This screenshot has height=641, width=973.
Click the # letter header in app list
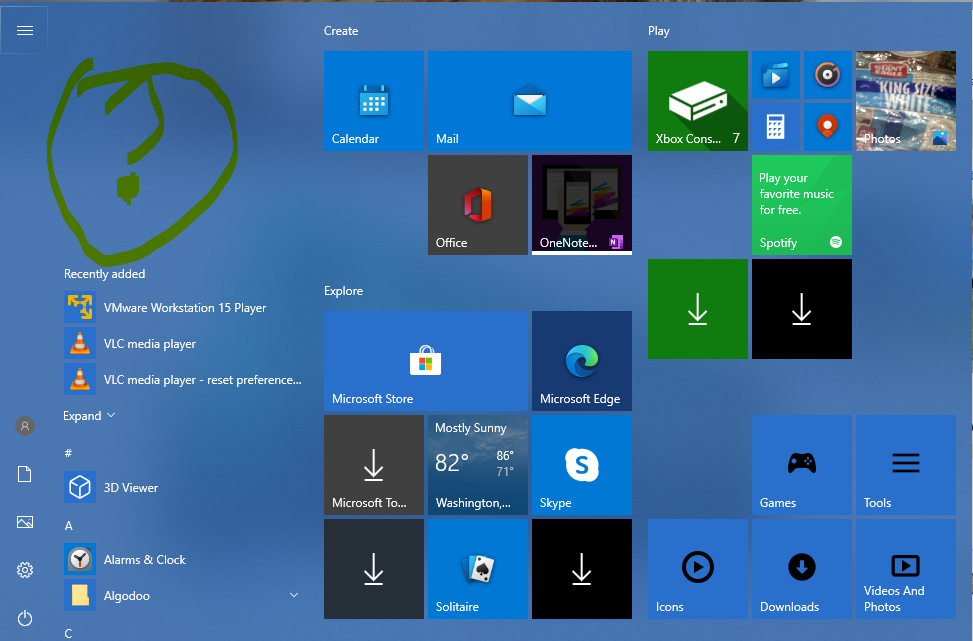coord(68,453)
